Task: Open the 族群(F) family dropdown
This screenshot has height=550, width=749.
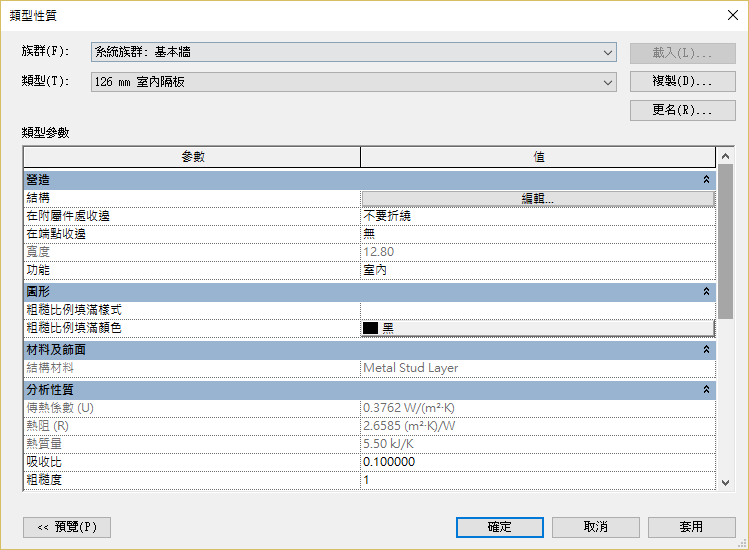Action: (353, 52)
